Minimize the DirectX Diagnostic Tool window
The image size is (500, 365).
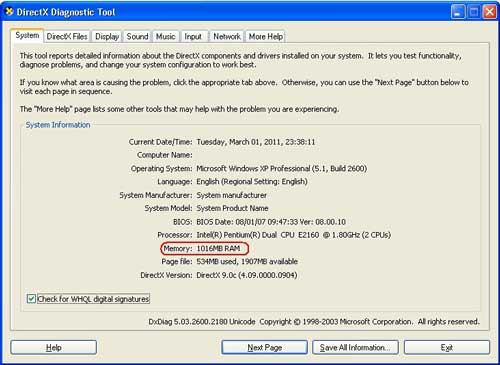click(458, 12)
